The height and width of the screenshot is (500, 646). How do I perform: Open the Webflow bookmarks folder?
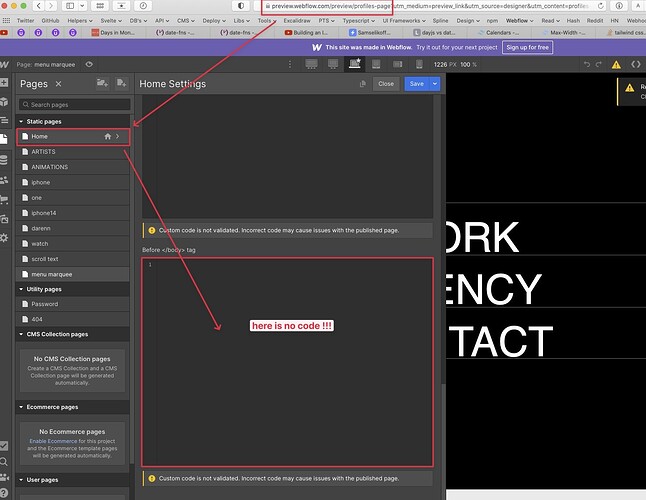[x=520, y=21]
